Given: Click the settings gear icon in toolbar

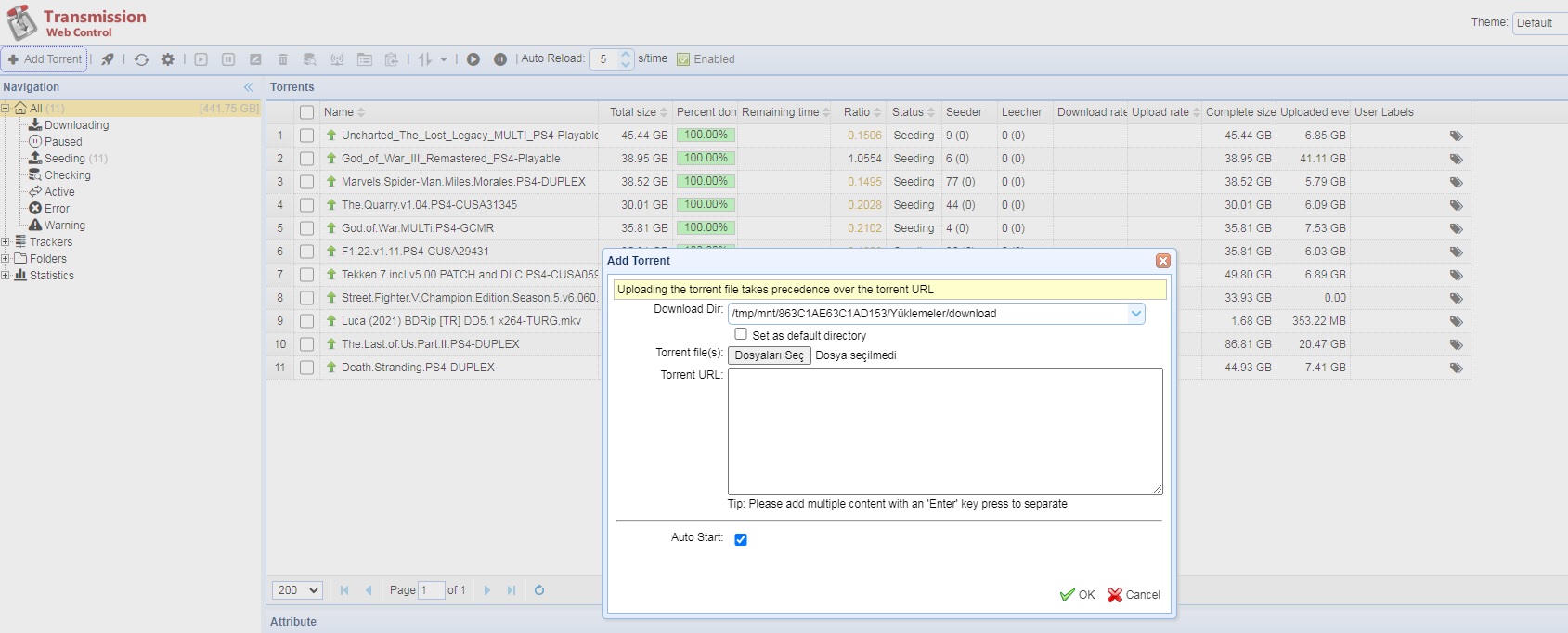Looking at the screenshot, I should 168,59.
